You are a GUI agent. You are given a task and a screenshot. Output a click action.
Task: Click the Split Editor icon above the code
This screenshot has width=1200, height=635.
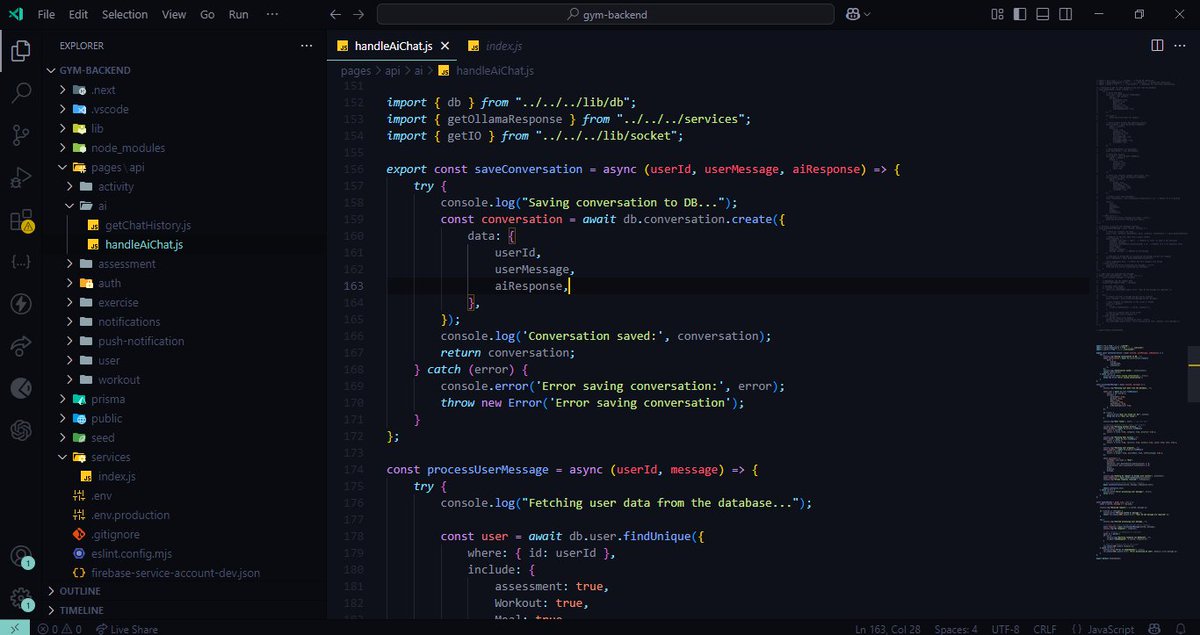[x=1158, y=45]
